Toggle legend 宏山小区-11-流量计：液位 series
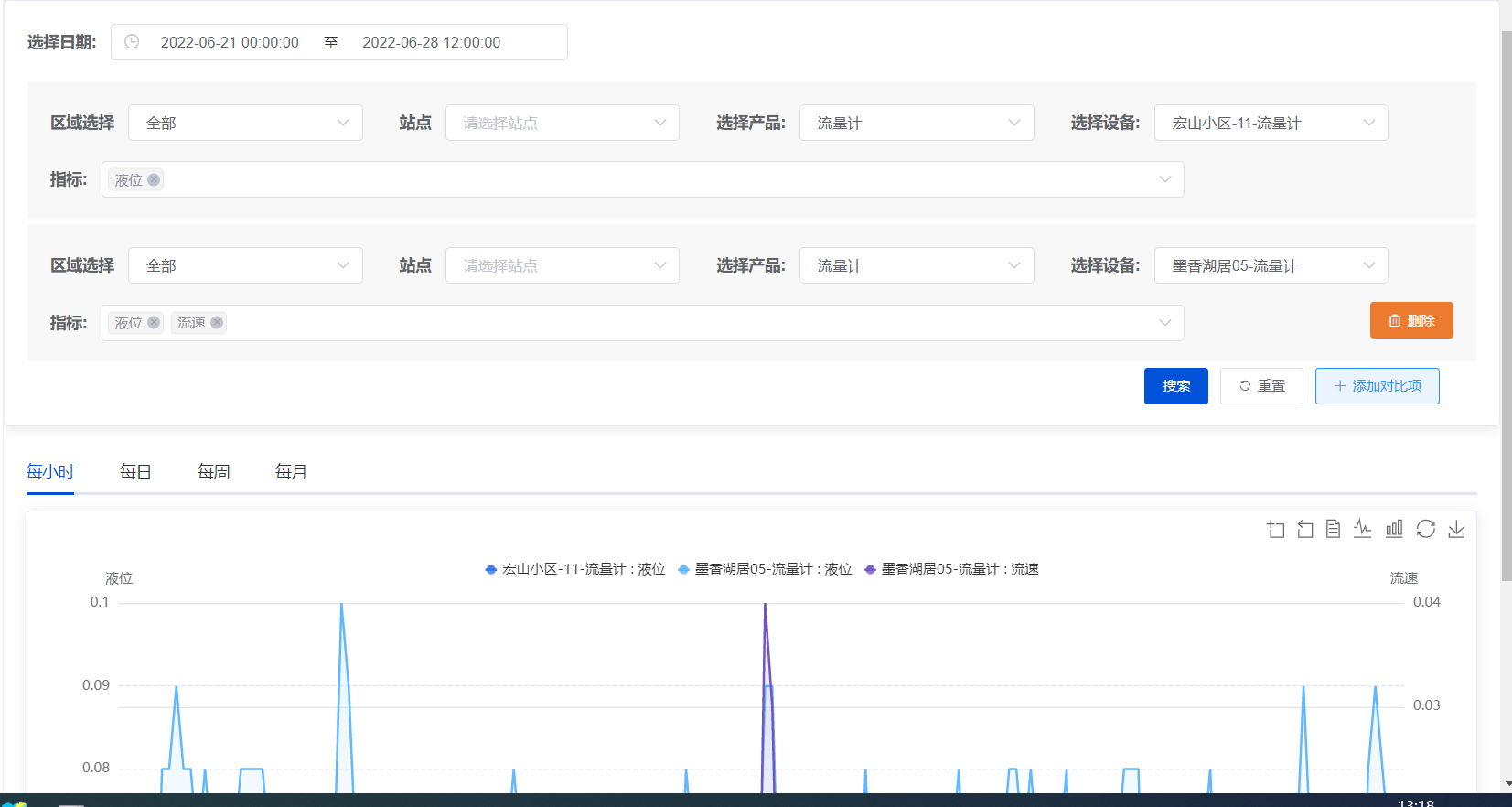Viewport: 1512px width, 807px height. pos(575,569)
